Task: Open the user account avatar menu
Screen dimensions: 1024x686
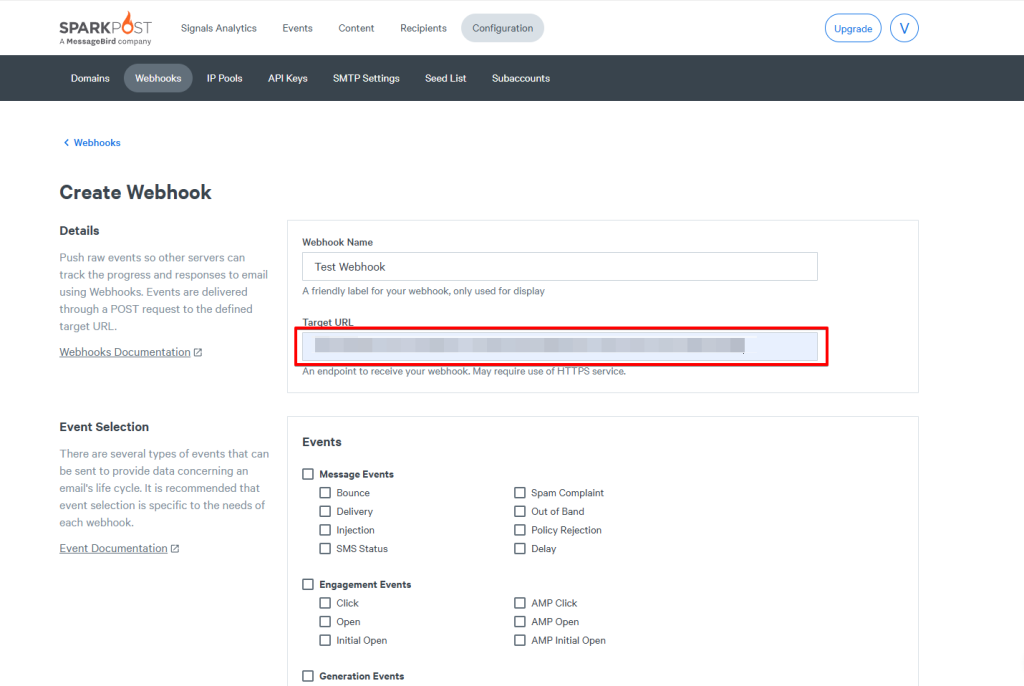Action: coord(904,28)
